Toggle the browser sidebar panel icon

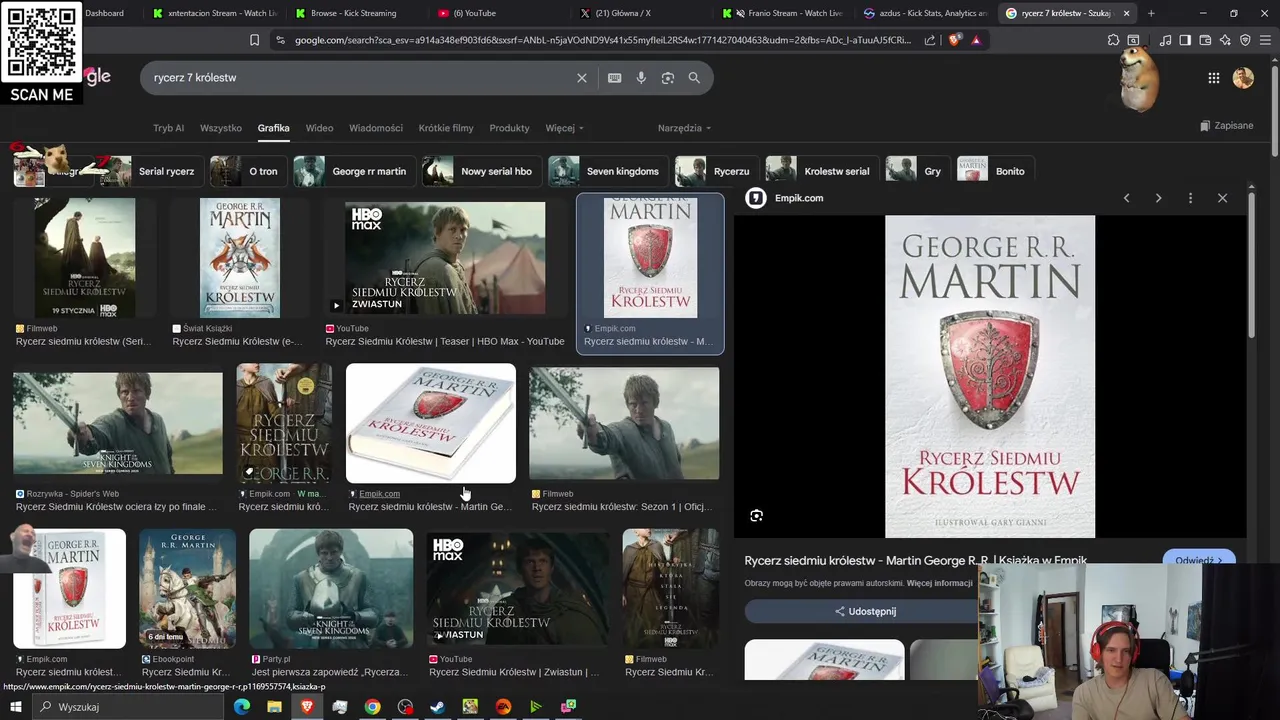click(1185, 40)
